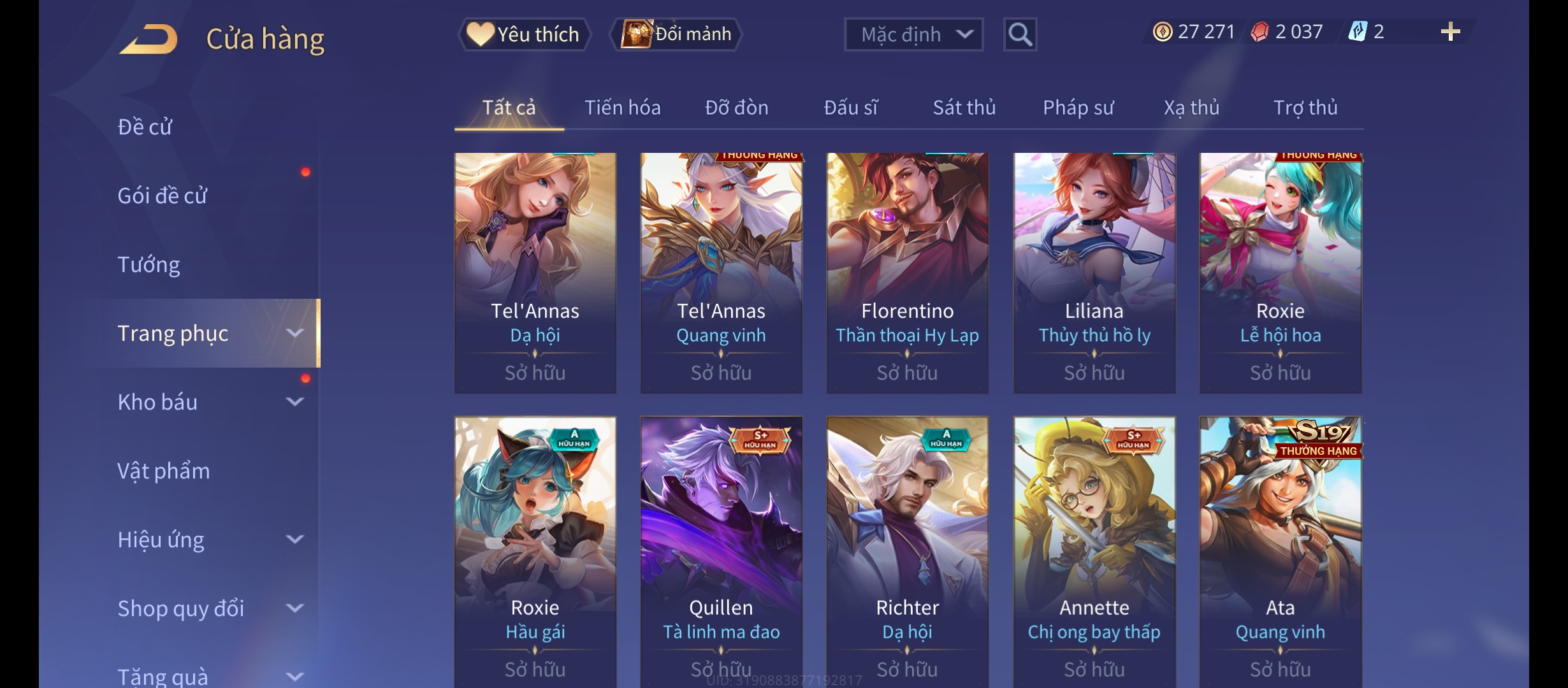Collapse the Trang phục sidebar section

click(x=294, y=333)
